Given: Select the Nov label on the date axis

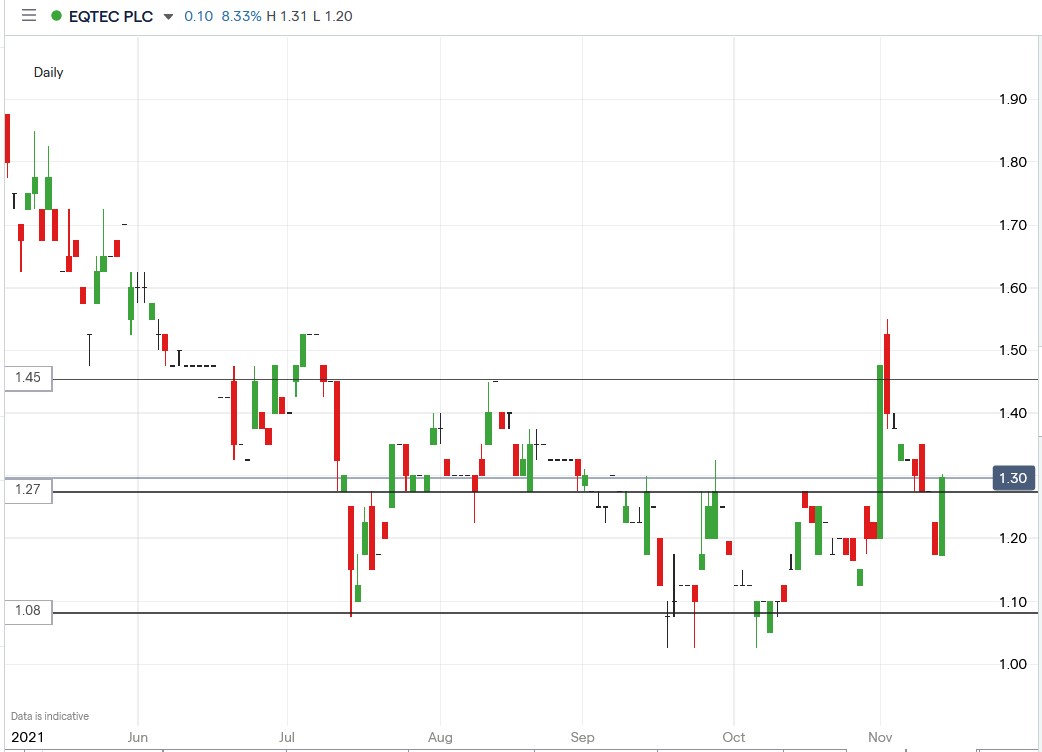Looking at the screenshot, I should [879, 737].
